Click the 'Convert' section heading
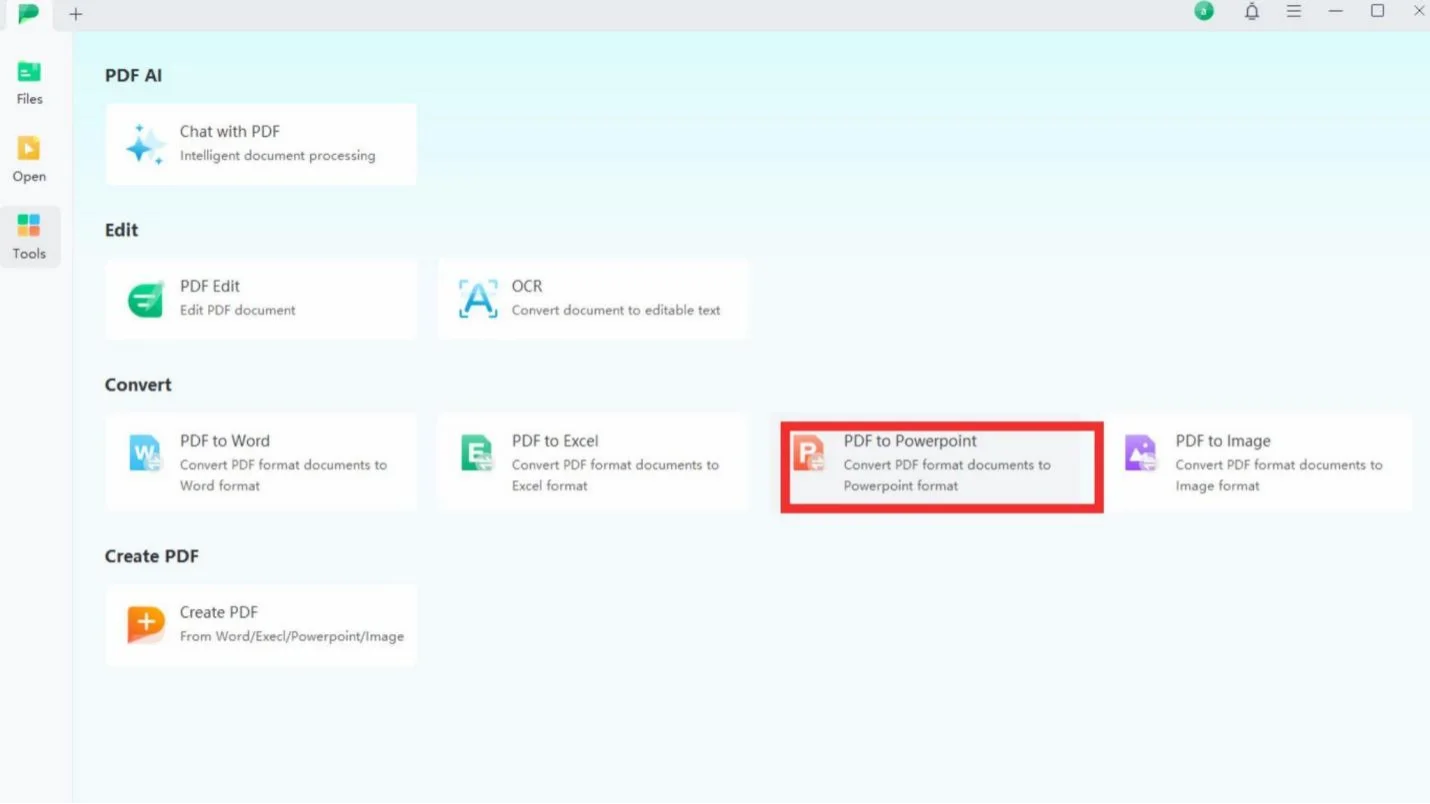1430x804 pixels. click(138, 385)
